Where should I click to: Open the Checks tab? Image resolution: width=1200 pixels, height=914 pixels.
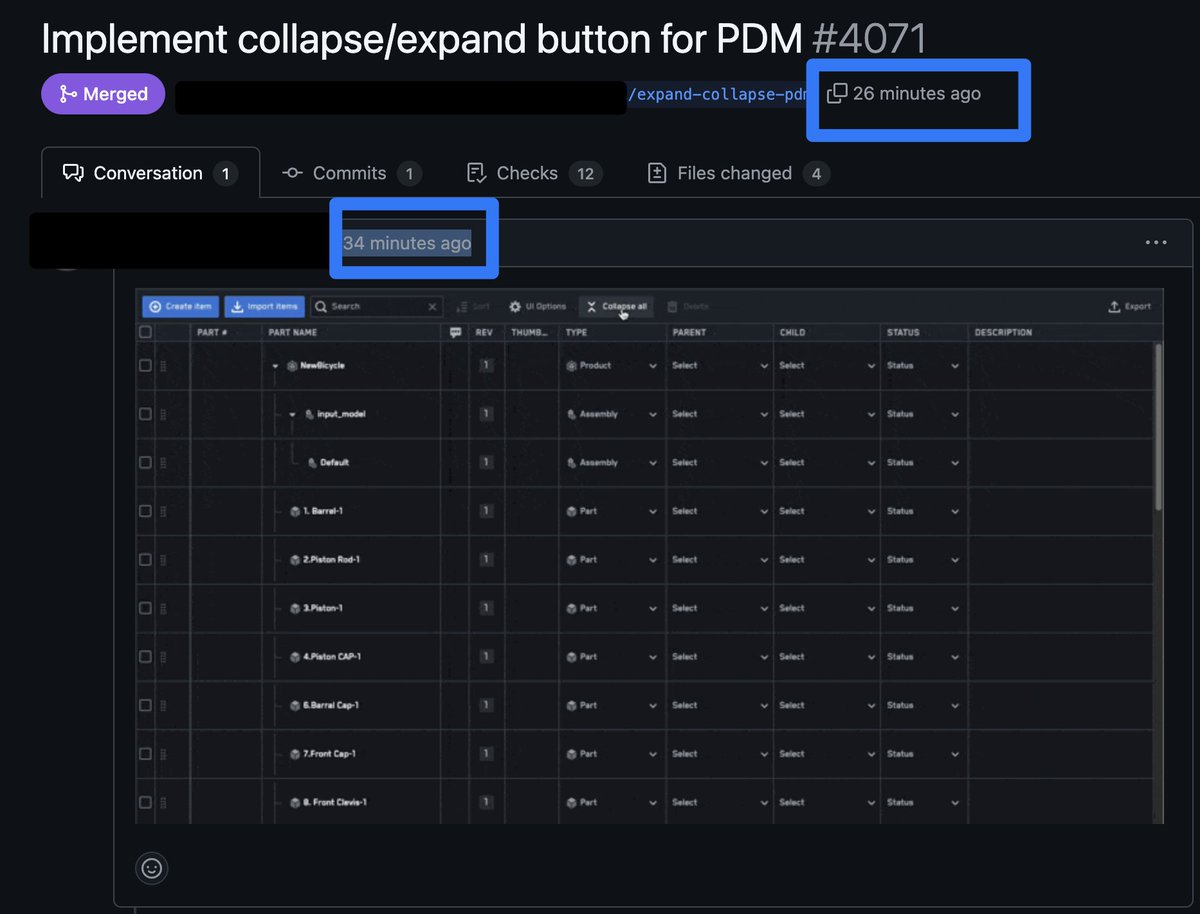(x=533, y=173)
